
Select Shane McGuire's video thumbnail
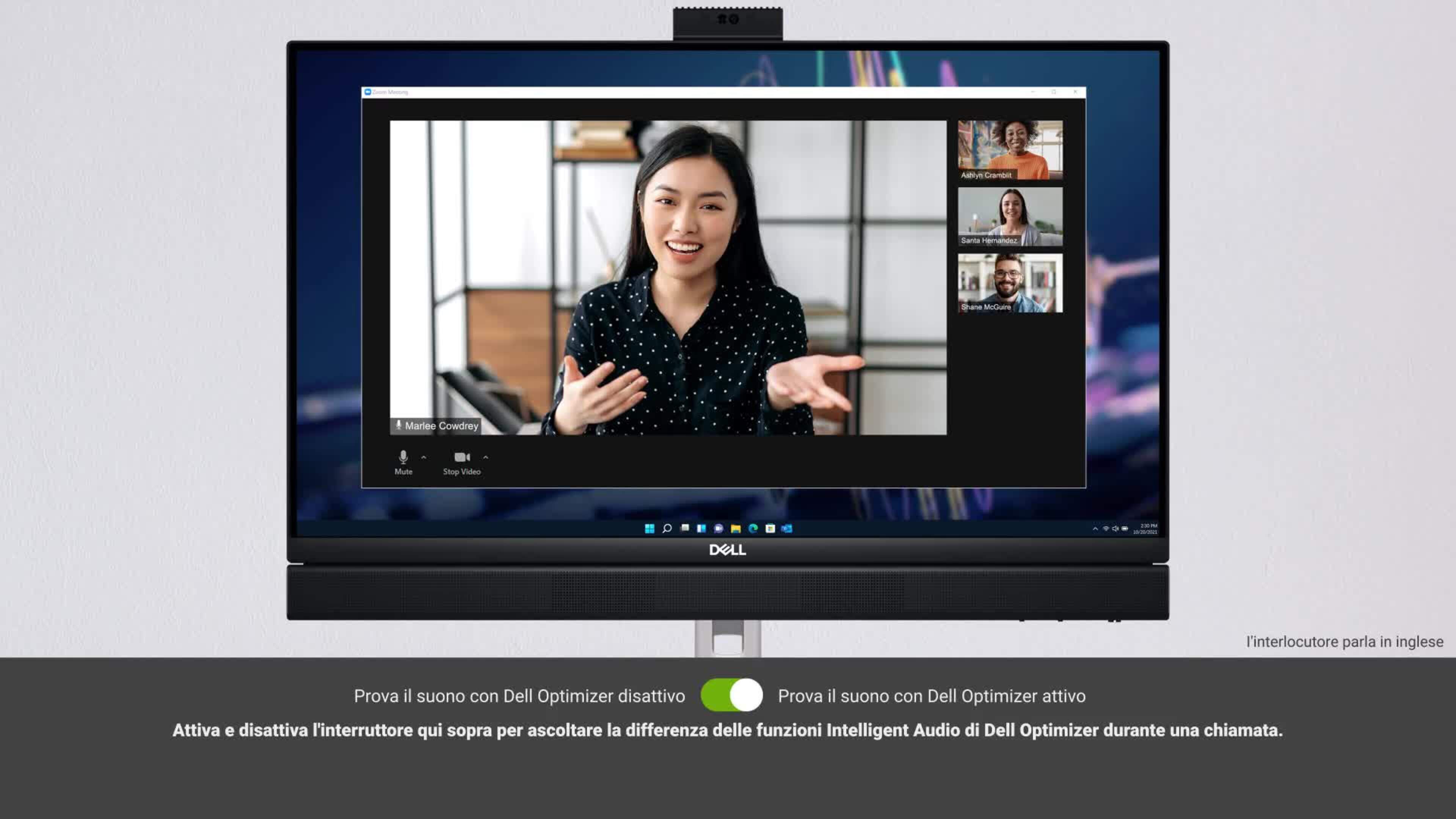pos(1010,282)
